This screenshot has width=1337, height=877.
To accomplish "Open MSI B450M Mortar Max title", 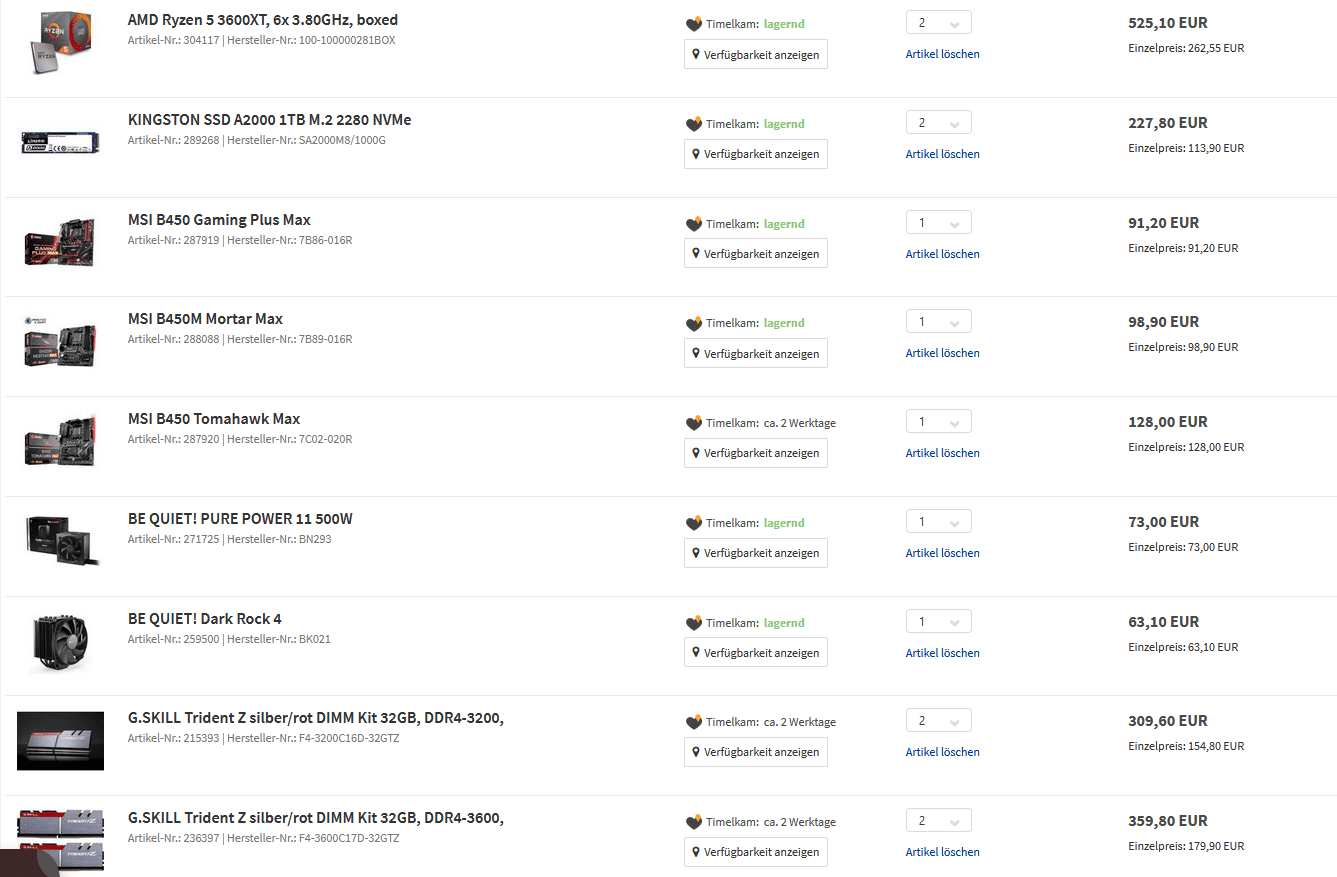I will (206, 319).
